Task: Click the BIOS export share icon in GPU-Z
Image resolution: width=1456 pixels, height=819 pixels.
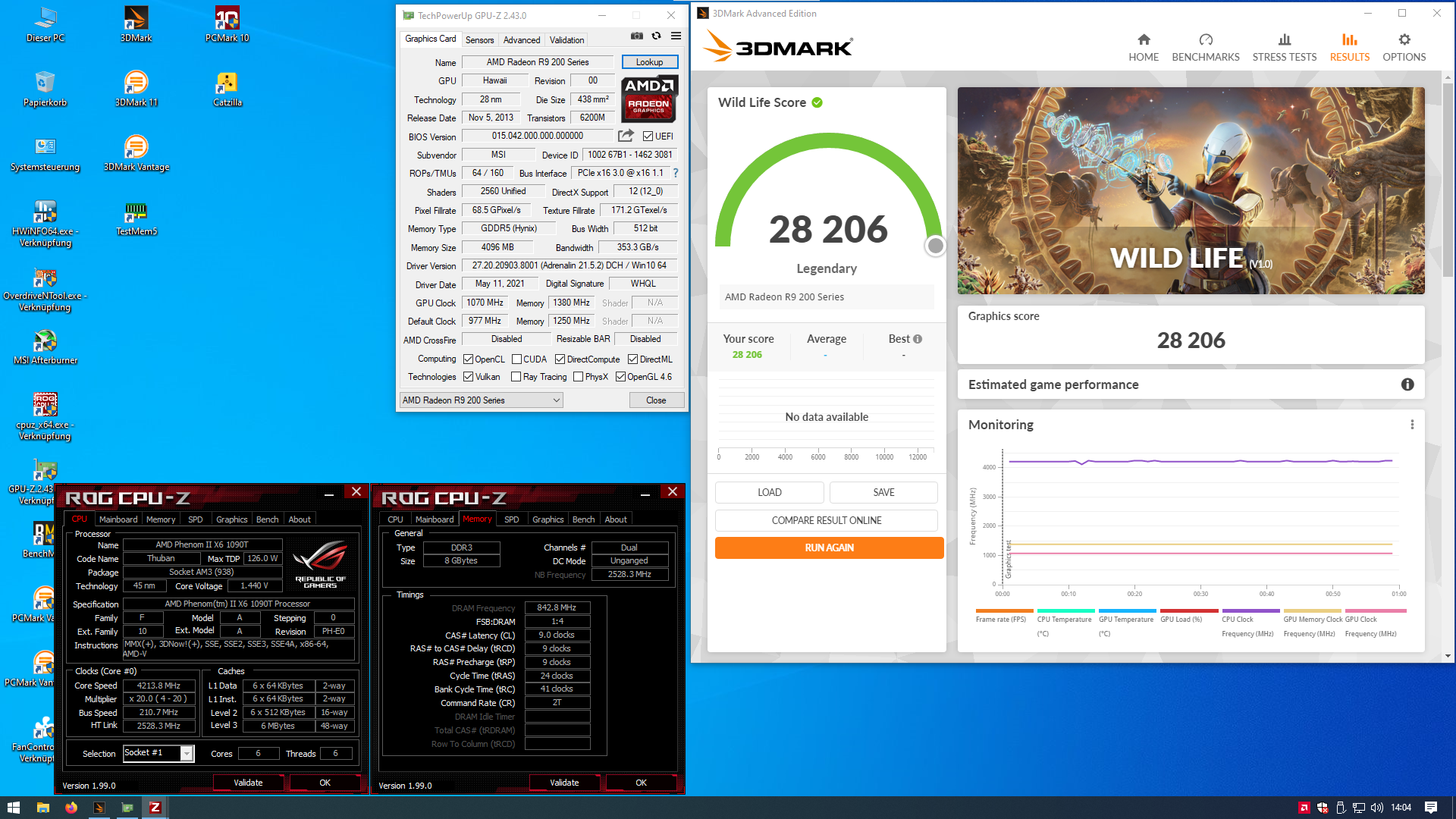Action: [626, 136]
